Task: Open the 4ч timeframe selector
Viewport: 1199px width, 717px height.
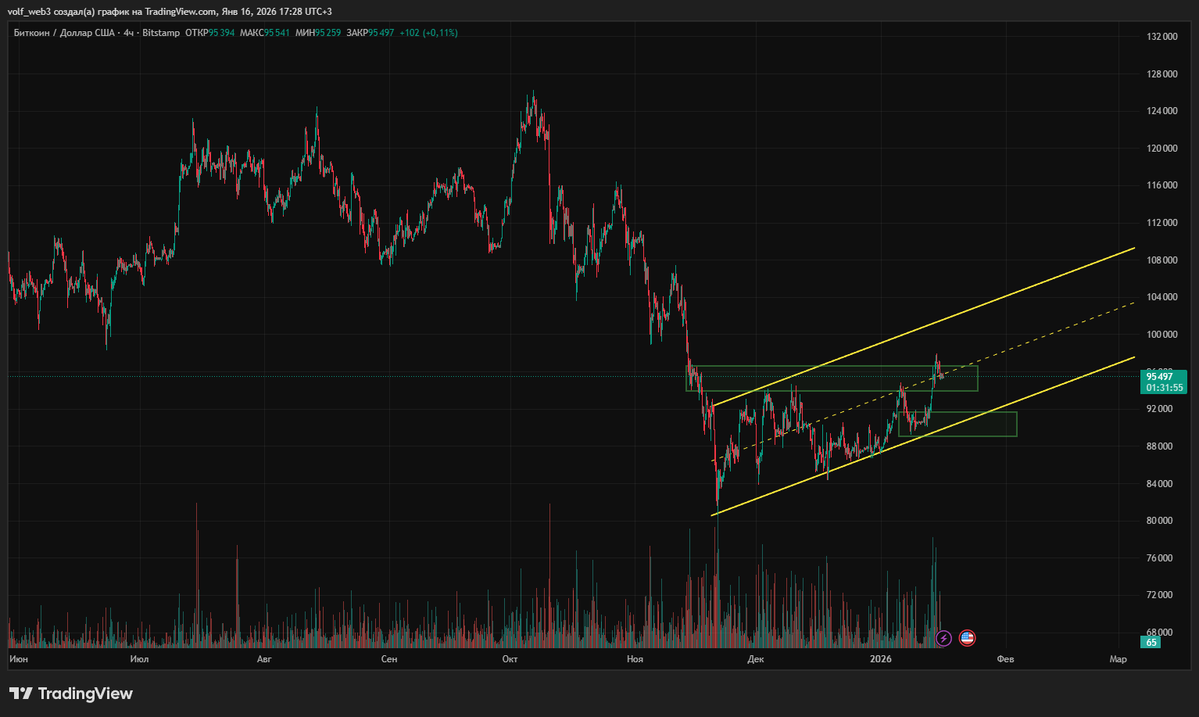Action: click(x=131, y=32)
